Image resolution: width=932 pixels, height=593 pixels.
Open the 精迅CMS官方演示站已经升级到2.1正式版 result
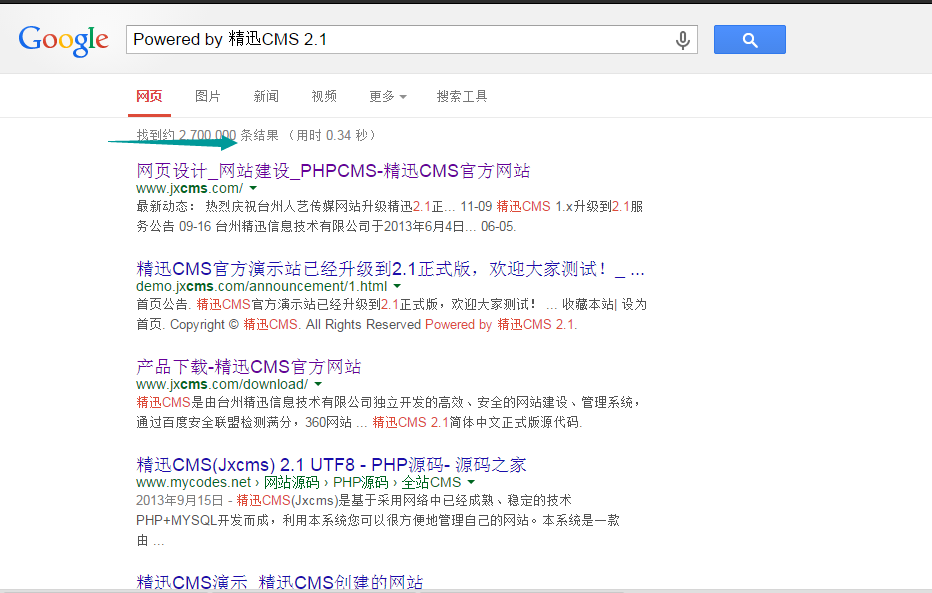coord(390,269)
